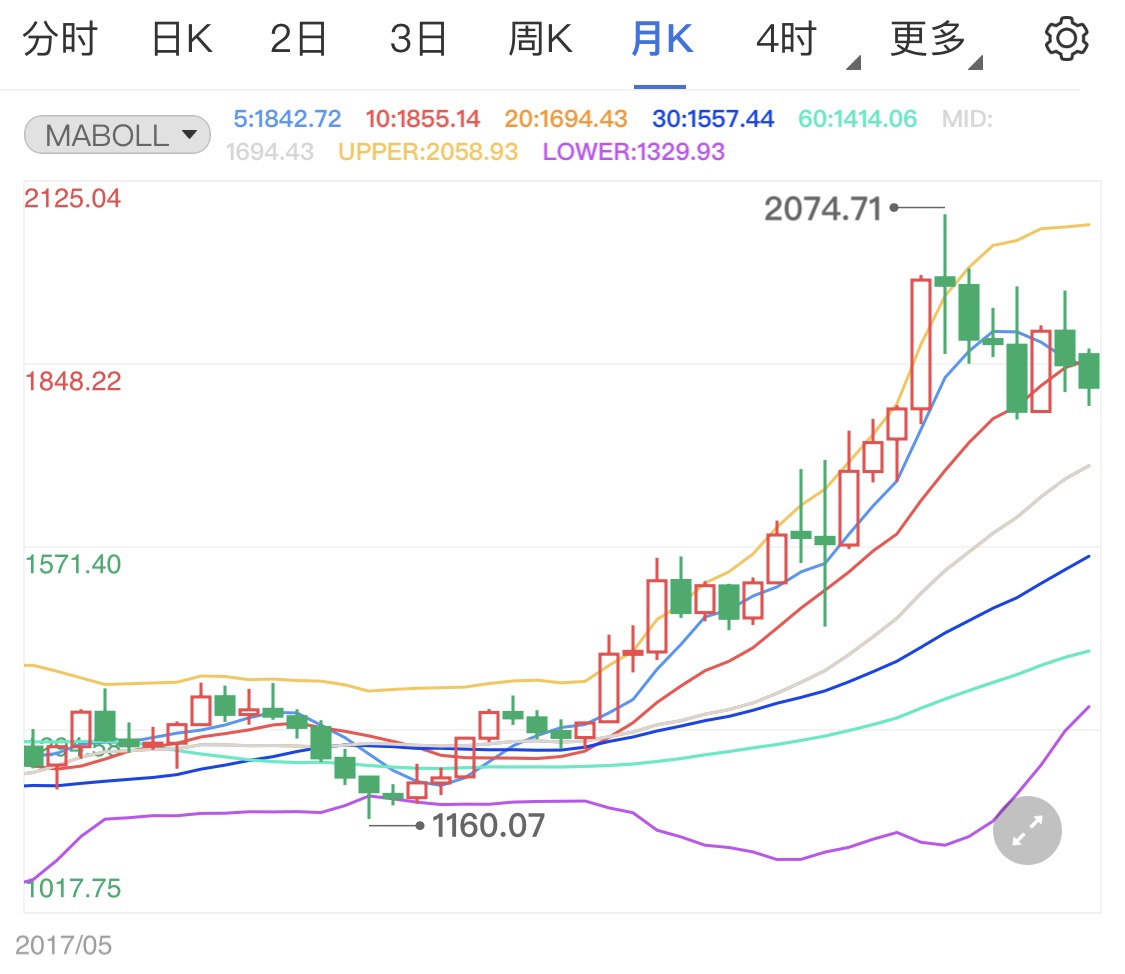Open the MABOLL indicator dropdown

118,135
